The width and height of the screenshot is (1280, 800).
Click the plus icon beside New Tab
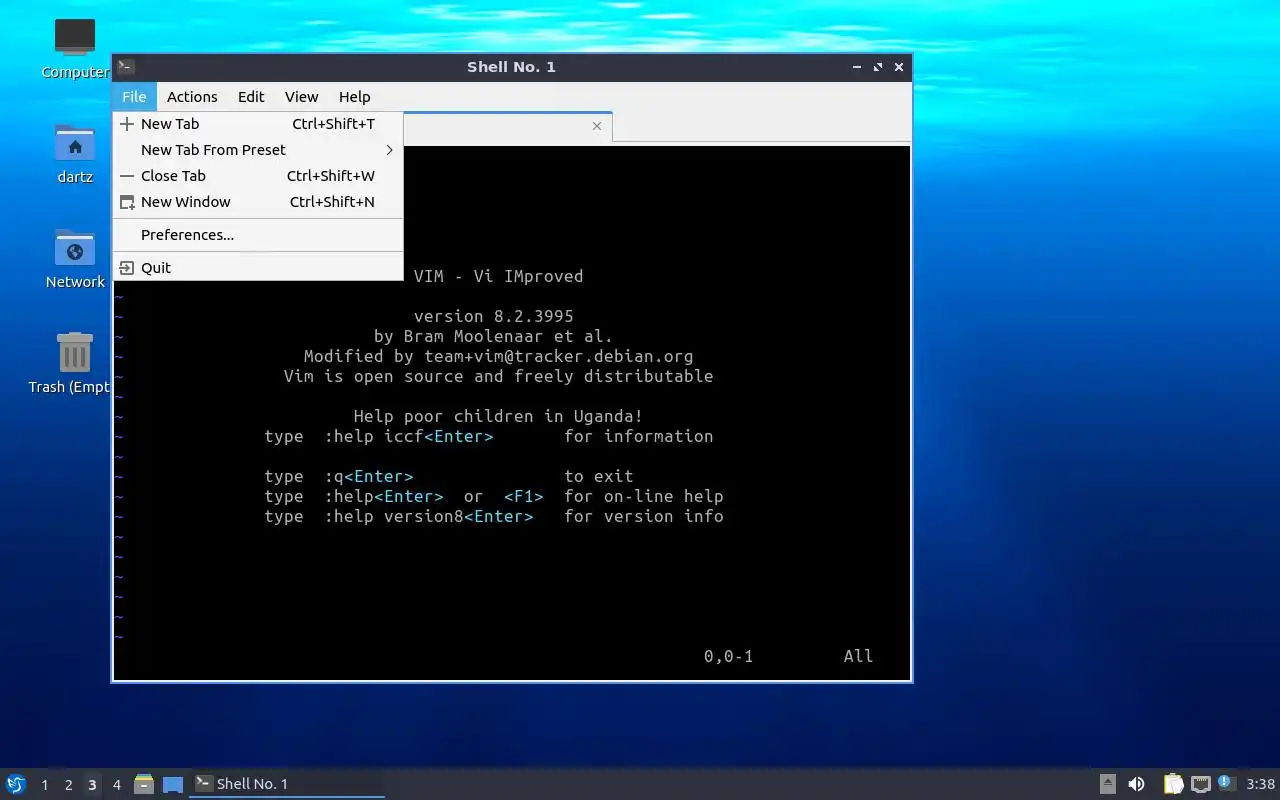(x=127, y=124)
